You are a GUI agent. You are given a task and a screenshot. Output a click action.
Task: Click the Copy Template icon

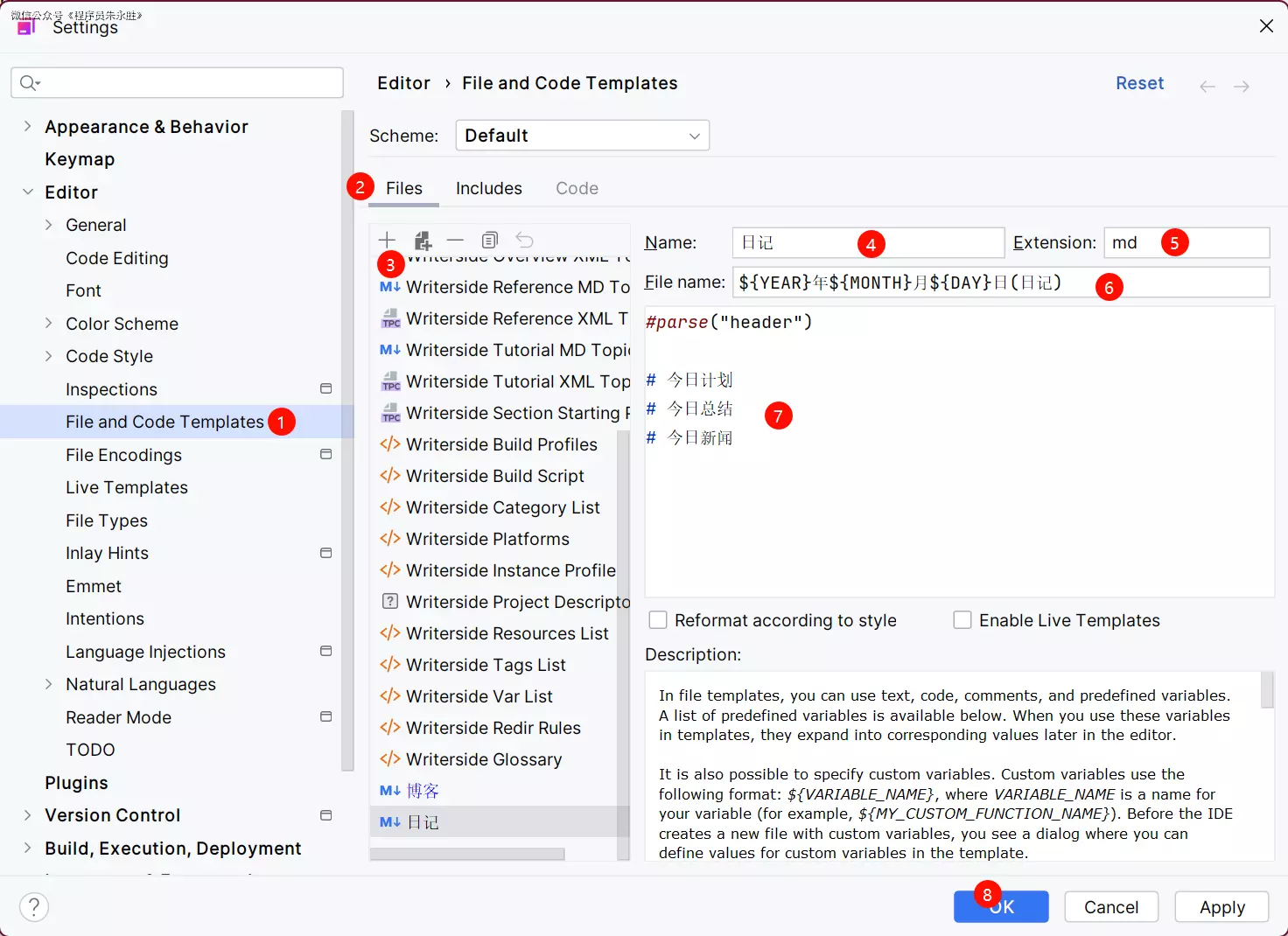[x=490, y=240]
